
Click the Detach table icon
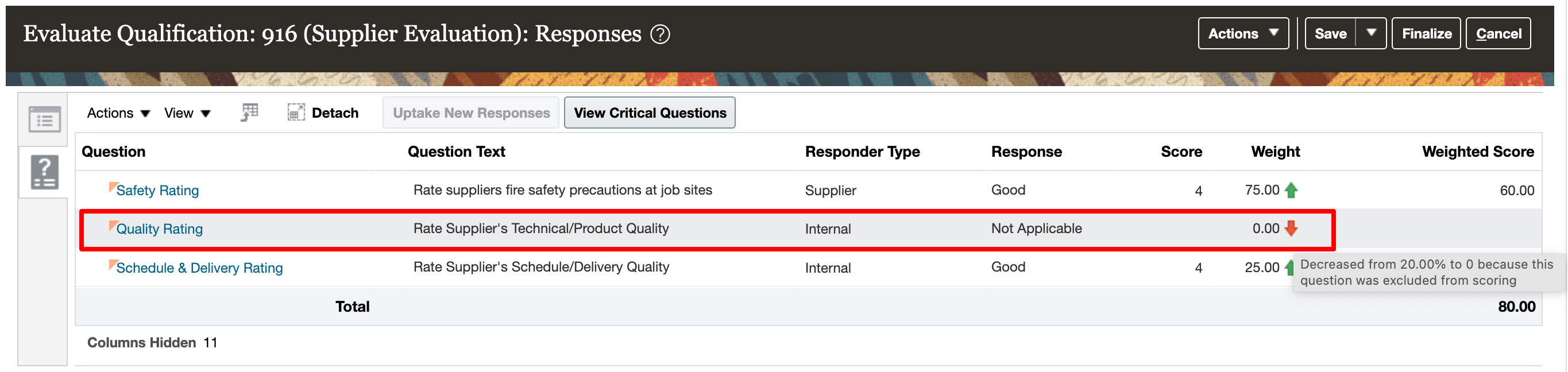point(296,113)
